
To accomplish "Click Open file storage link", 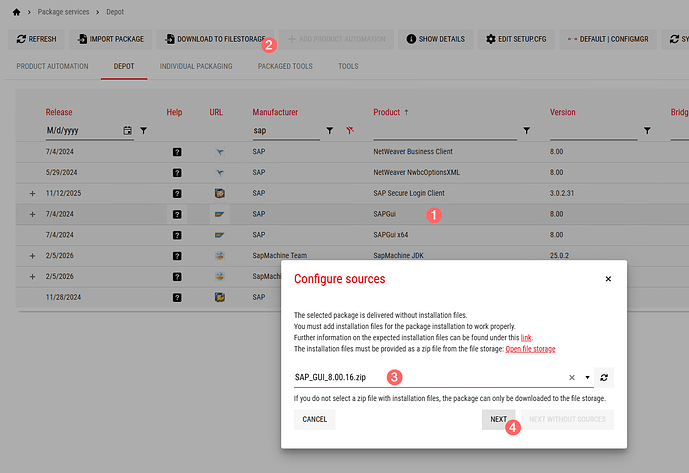I will 530,349.
